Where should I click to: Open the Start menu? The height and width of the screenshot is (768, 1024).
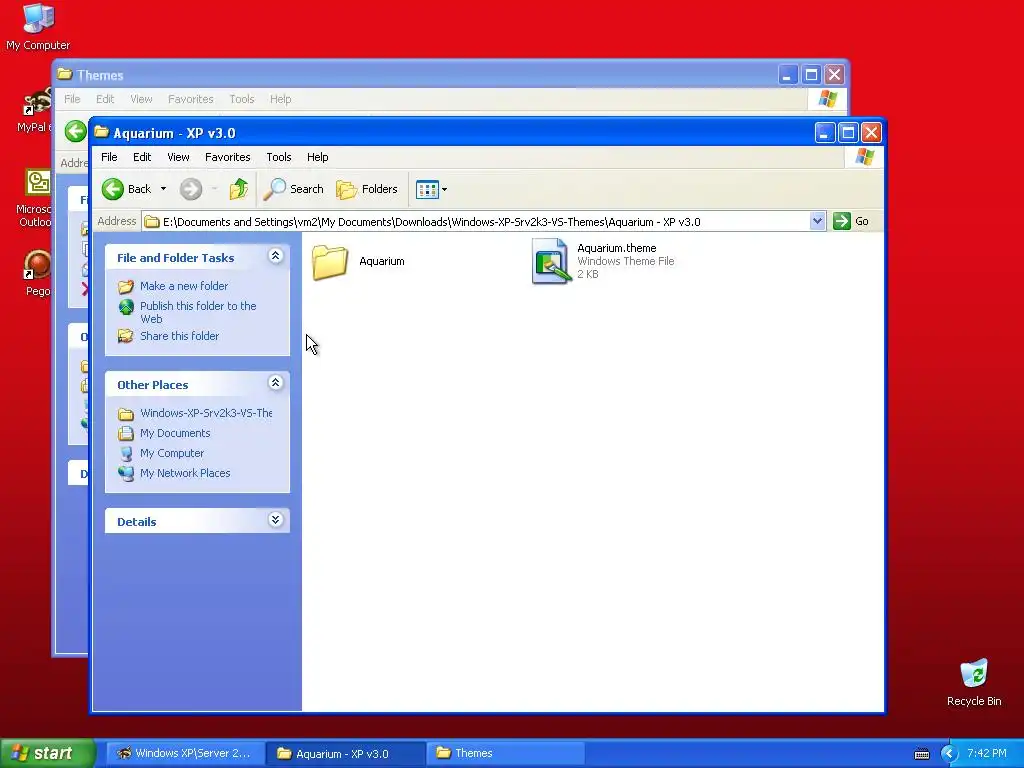[48, 754]
